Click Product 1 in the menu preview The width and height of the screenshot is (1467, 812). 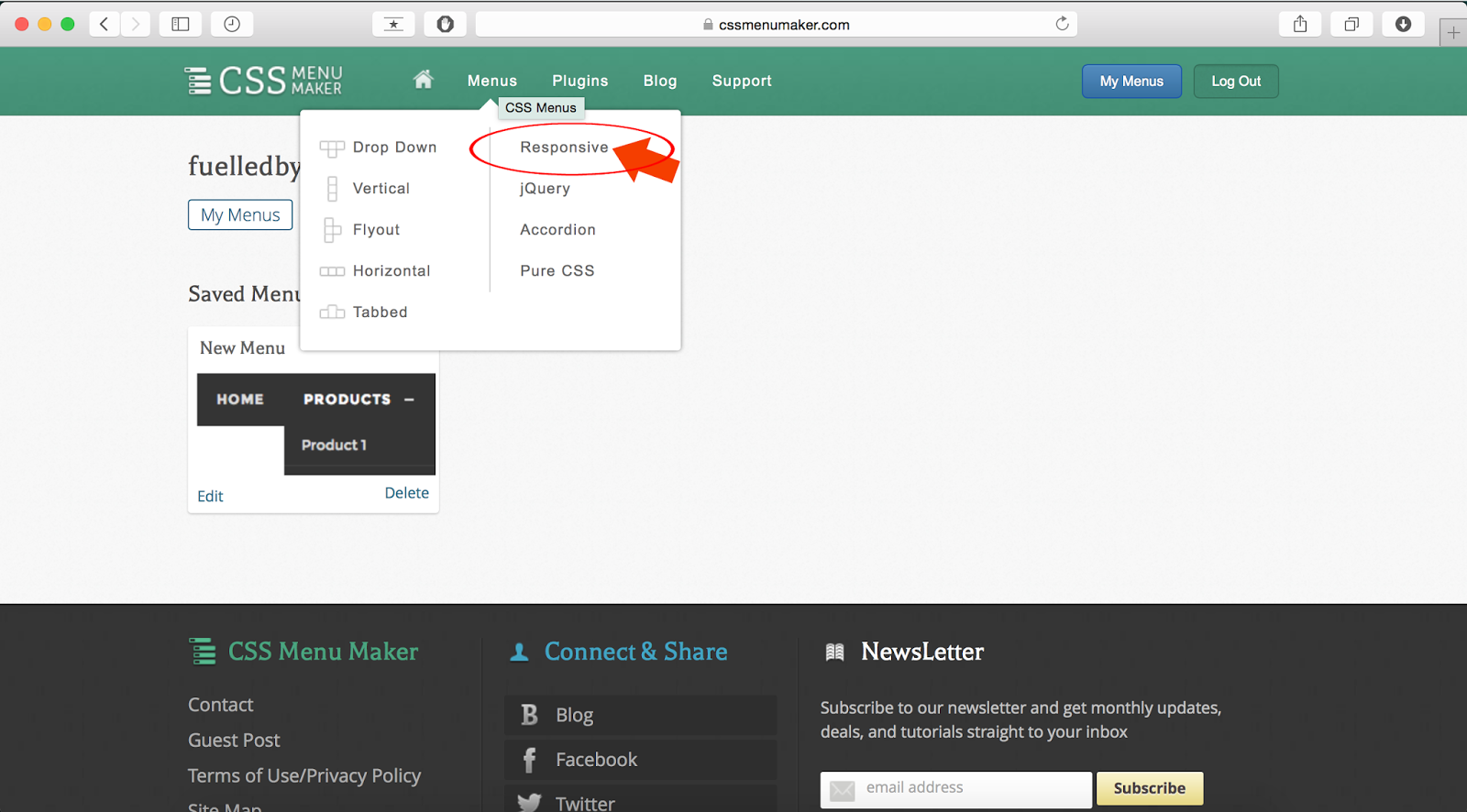coord(334,445)
